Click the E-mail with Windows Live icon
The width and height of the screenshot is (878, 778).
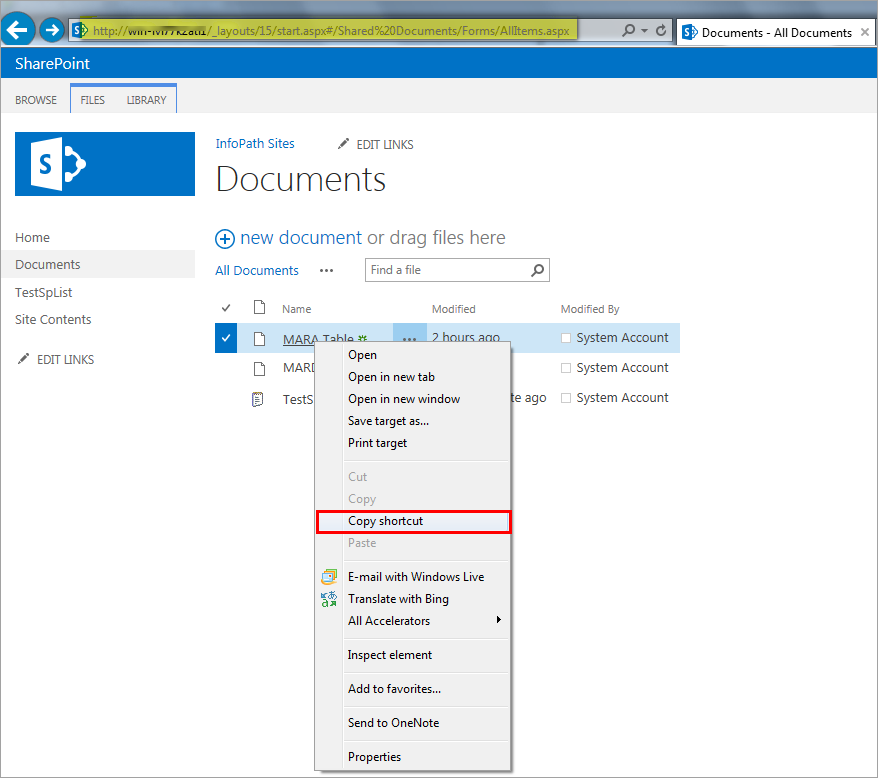(x=329, y=577)
